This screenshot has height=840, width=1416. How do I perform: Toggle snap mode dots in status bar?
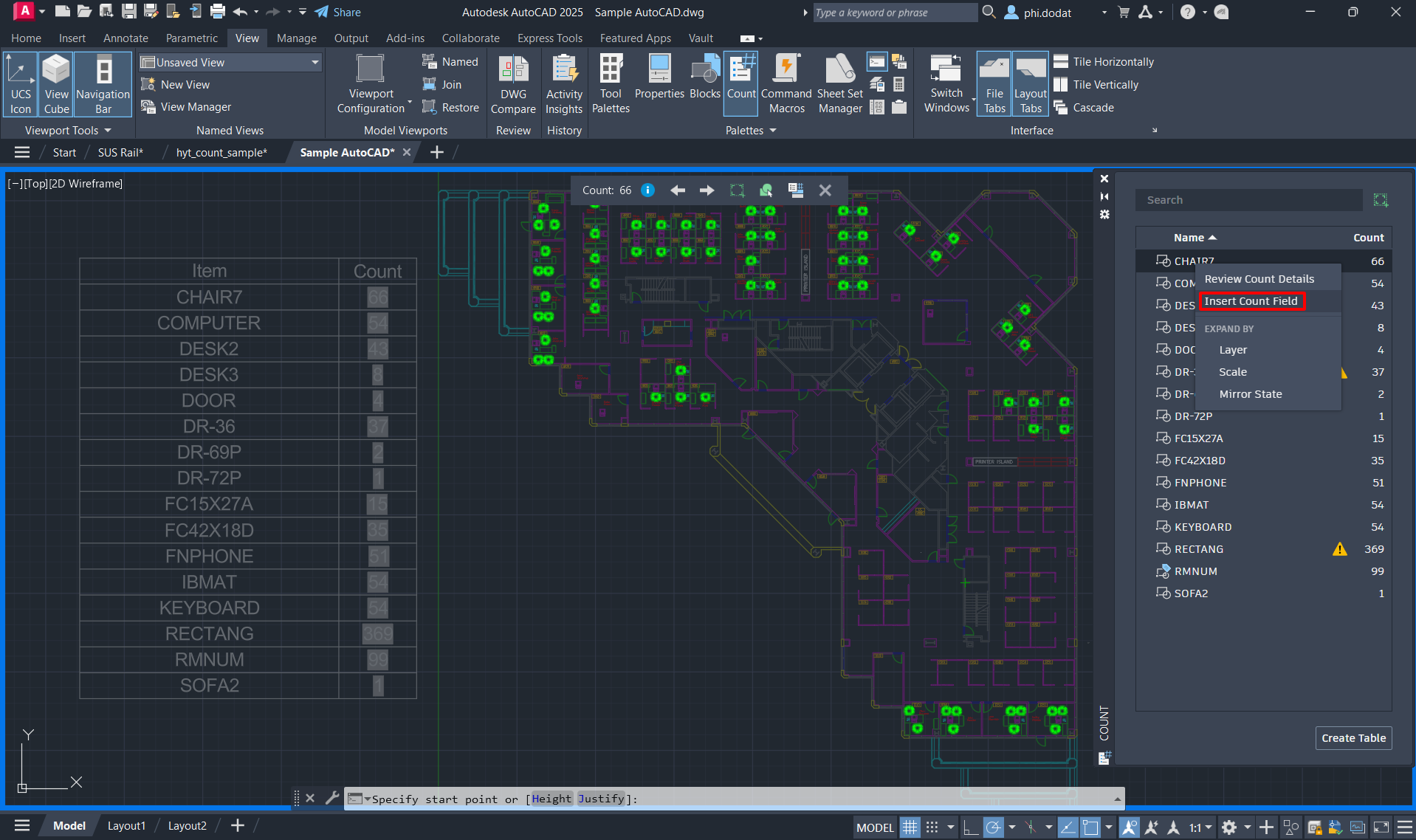[x=932, y=827]
